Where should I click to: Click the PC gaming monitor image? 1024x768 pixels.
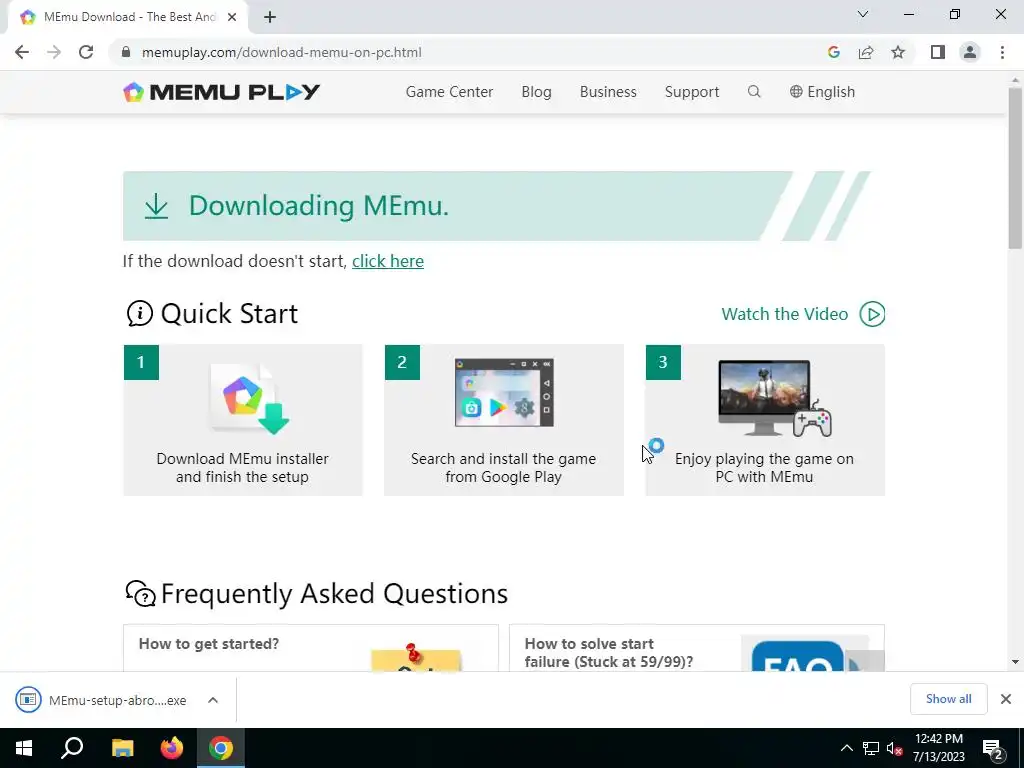[775, 398]
